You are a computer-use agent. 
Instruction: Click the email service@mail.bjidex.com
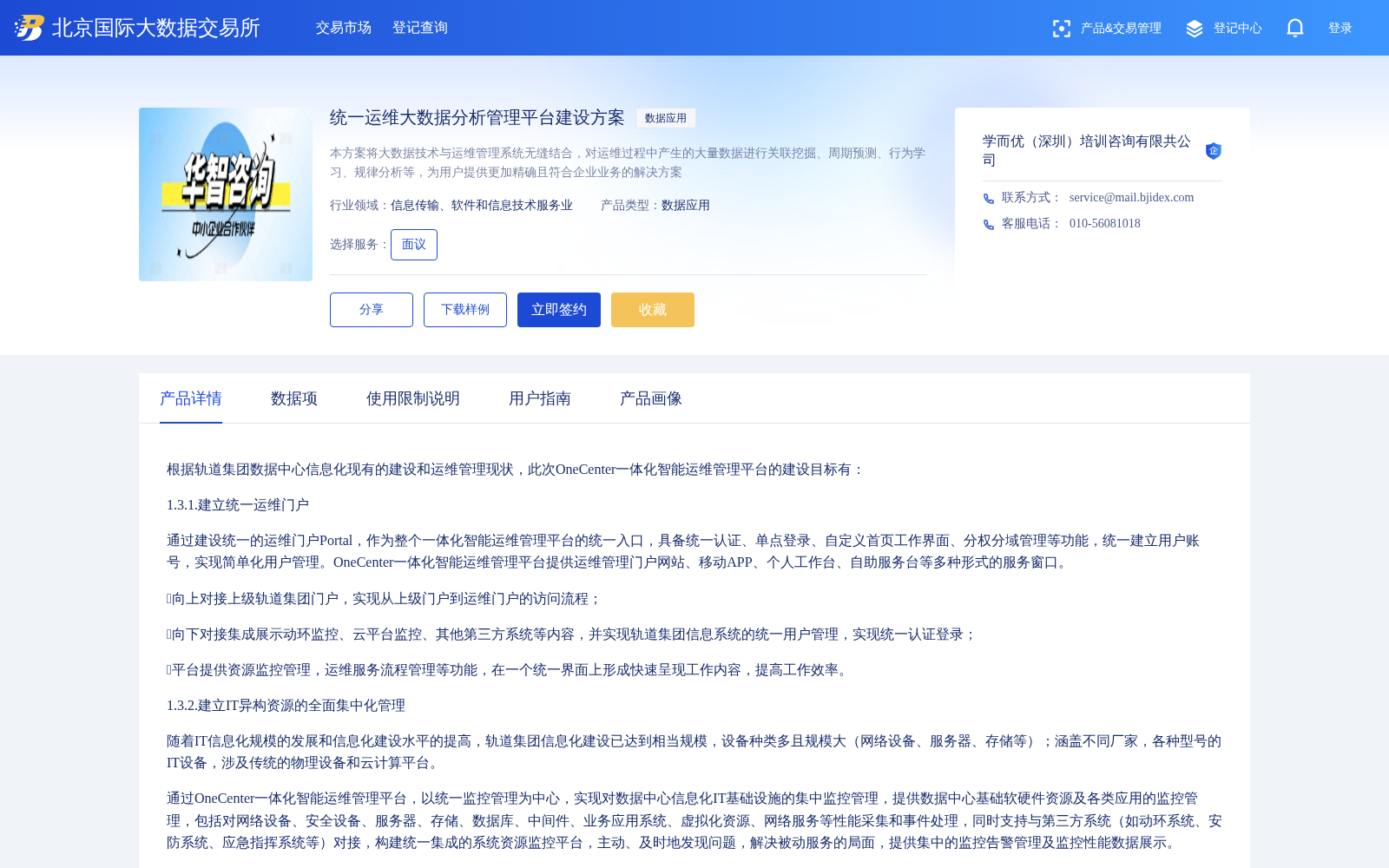pos(1131,198)
